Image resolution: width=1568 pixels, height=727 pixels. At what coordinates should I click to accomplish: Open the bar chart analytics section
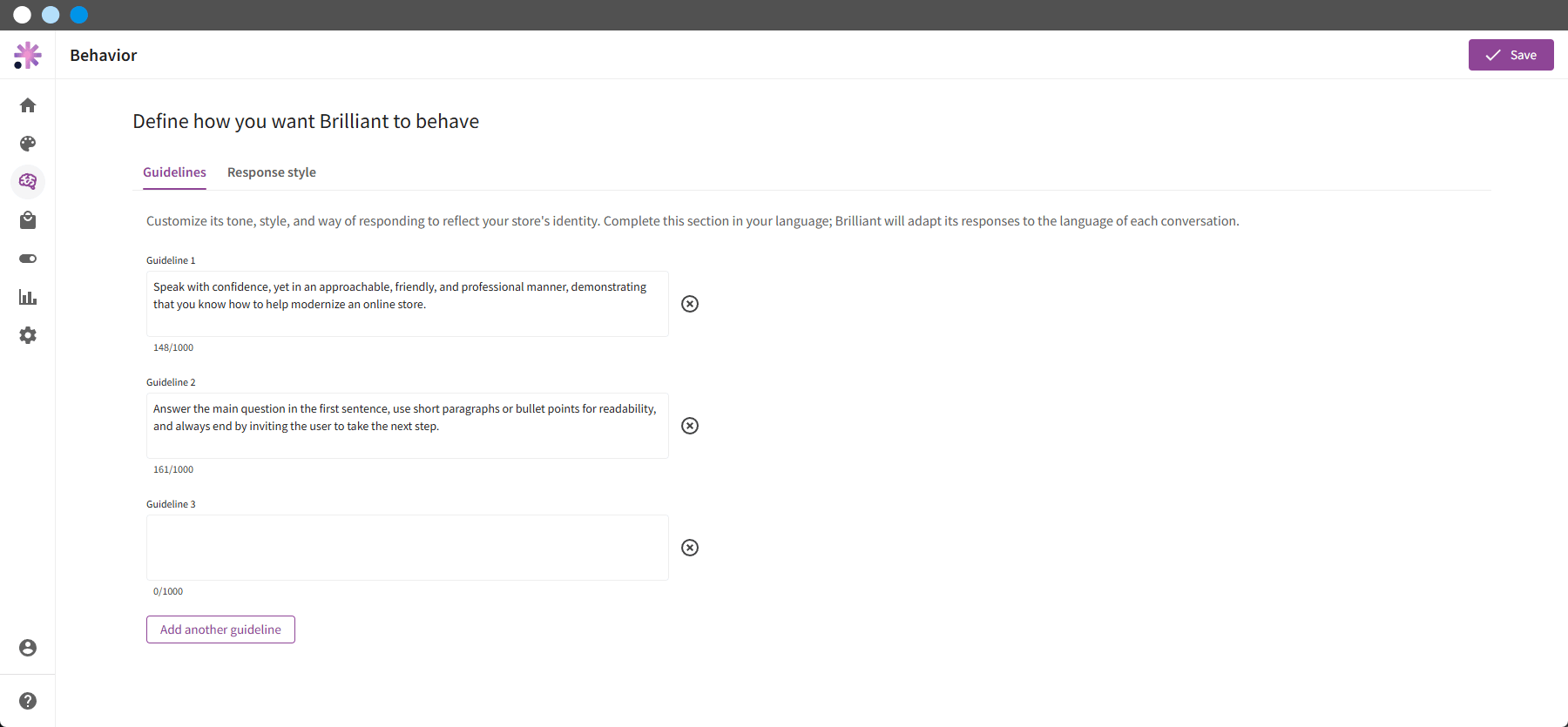tap(28, 297)
